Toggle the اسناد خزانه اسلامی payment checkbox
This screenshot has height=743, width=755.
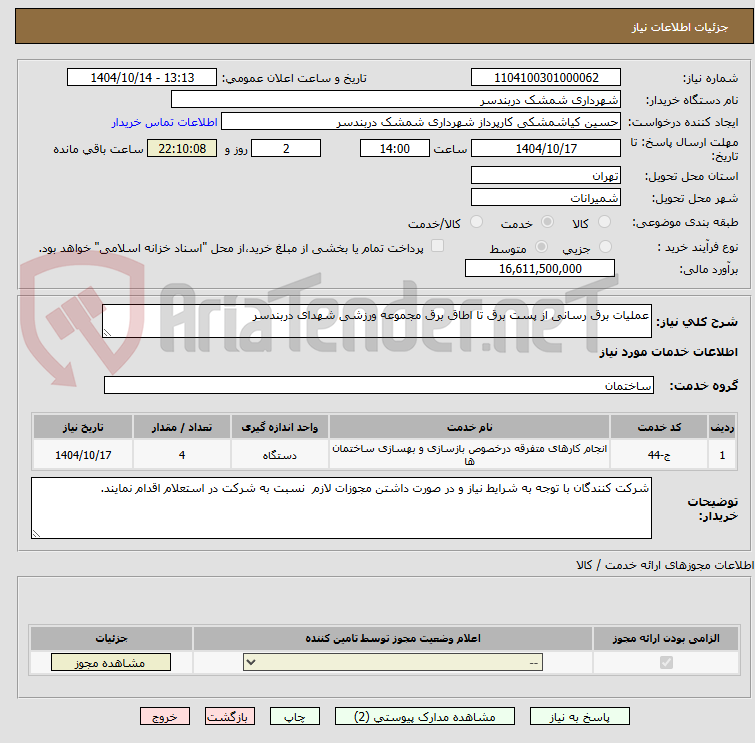click(437, 246)
